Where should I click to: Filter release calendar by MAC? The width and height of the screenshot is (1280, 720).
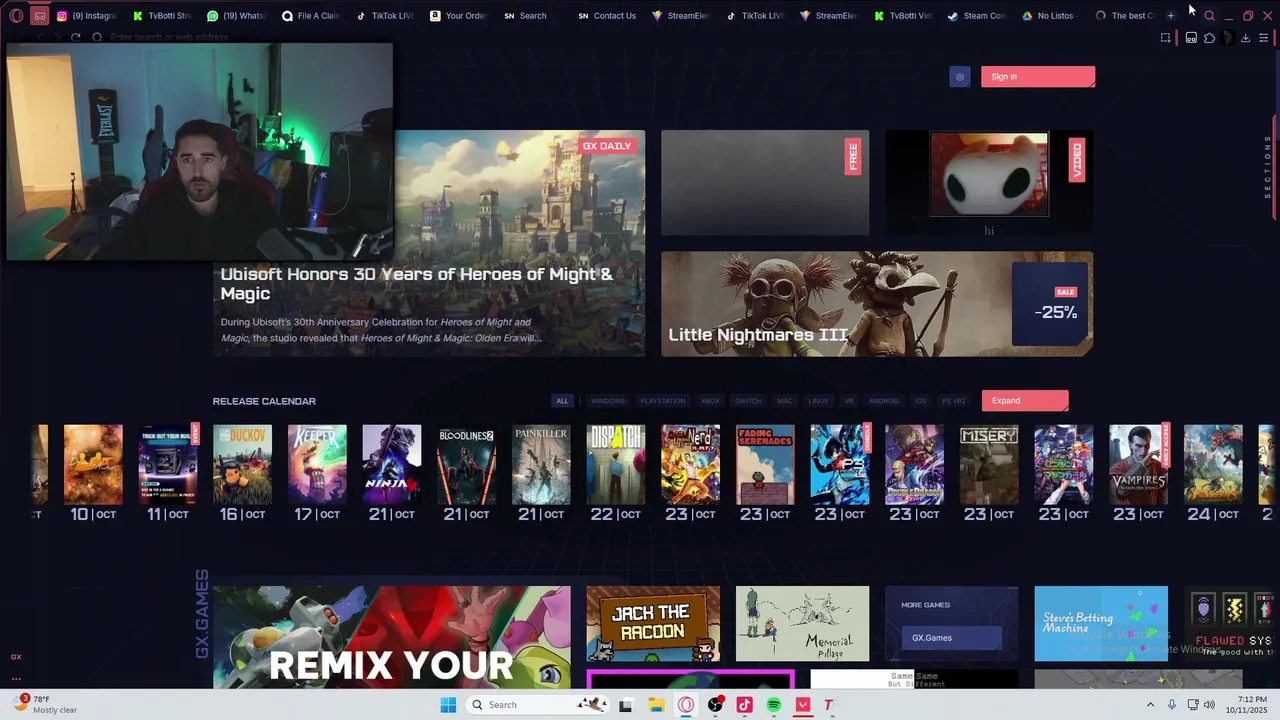(785, 401)
